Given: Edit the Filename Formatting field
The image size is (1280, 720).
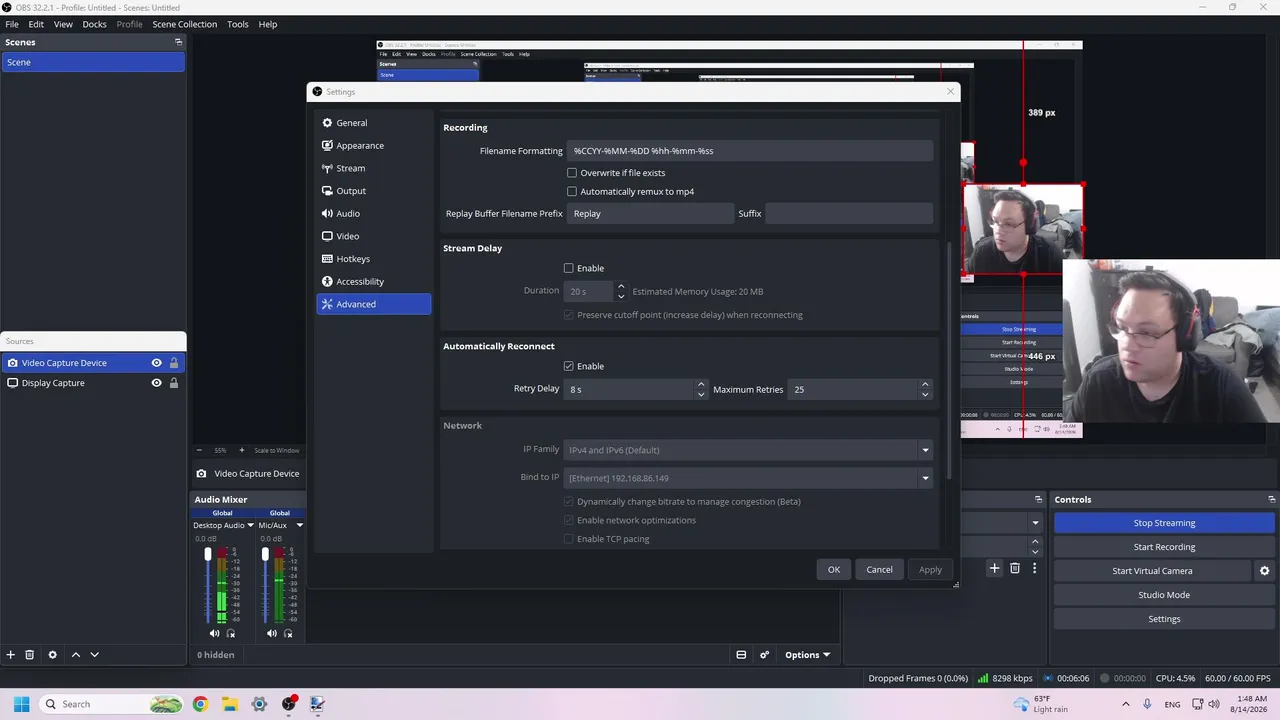Looking at the screenshot, I should [750, 151].
